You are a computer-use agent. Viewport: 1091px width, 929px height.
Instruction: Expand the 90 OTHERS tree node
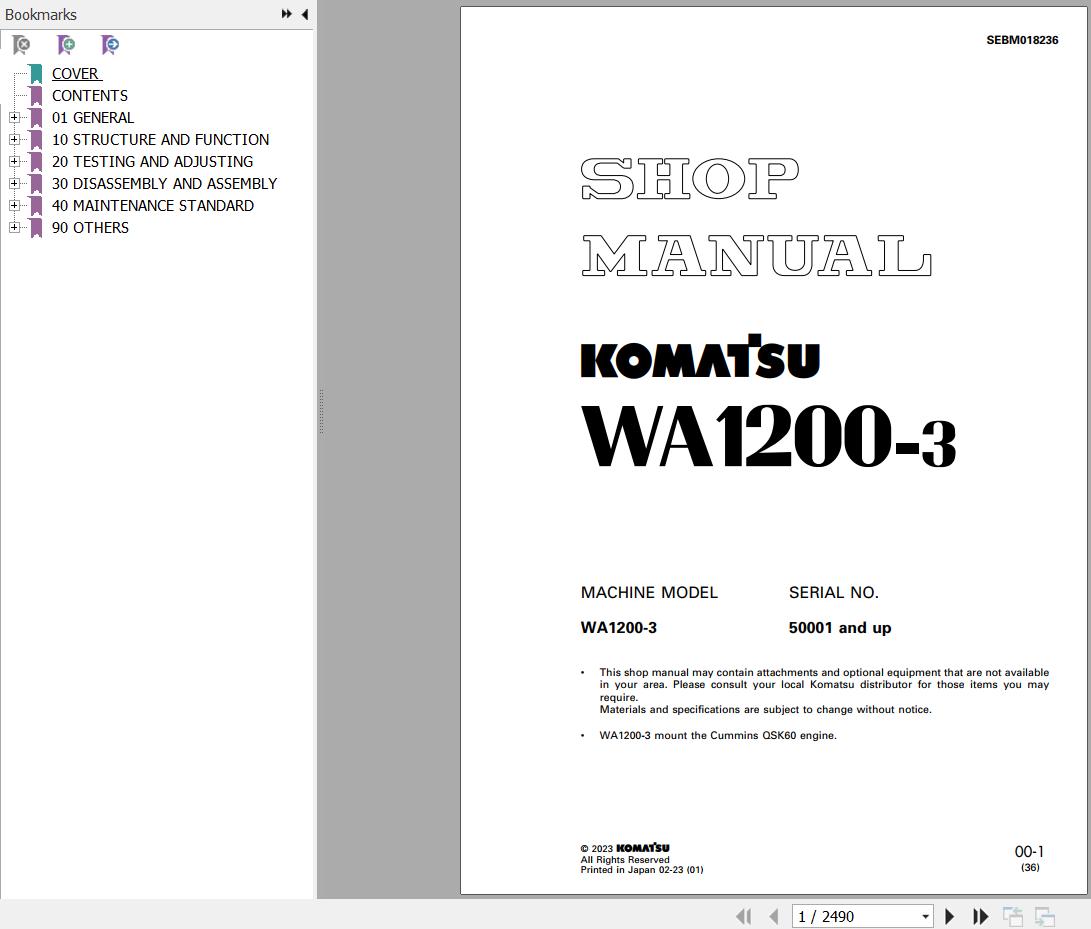click(x=14, y=228)
